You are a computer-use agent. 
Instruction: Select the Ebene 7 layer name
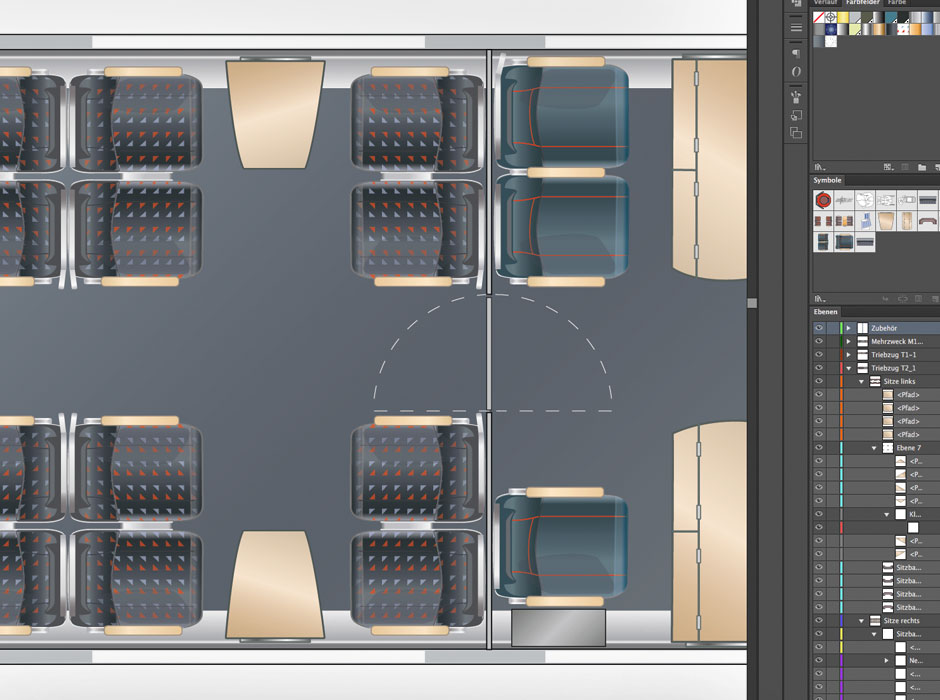click(x=909, y=448)
